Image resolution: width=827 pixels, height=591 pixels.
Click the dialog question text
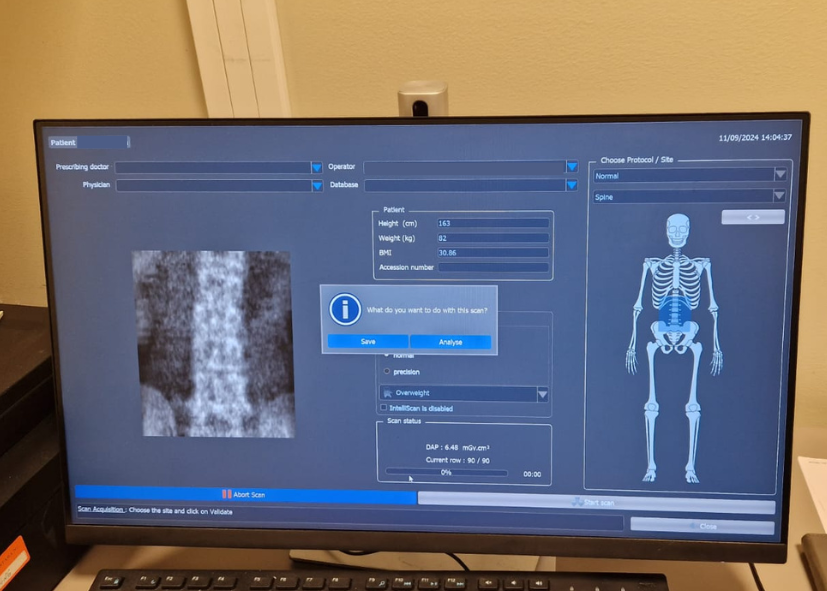click(427, 310)
